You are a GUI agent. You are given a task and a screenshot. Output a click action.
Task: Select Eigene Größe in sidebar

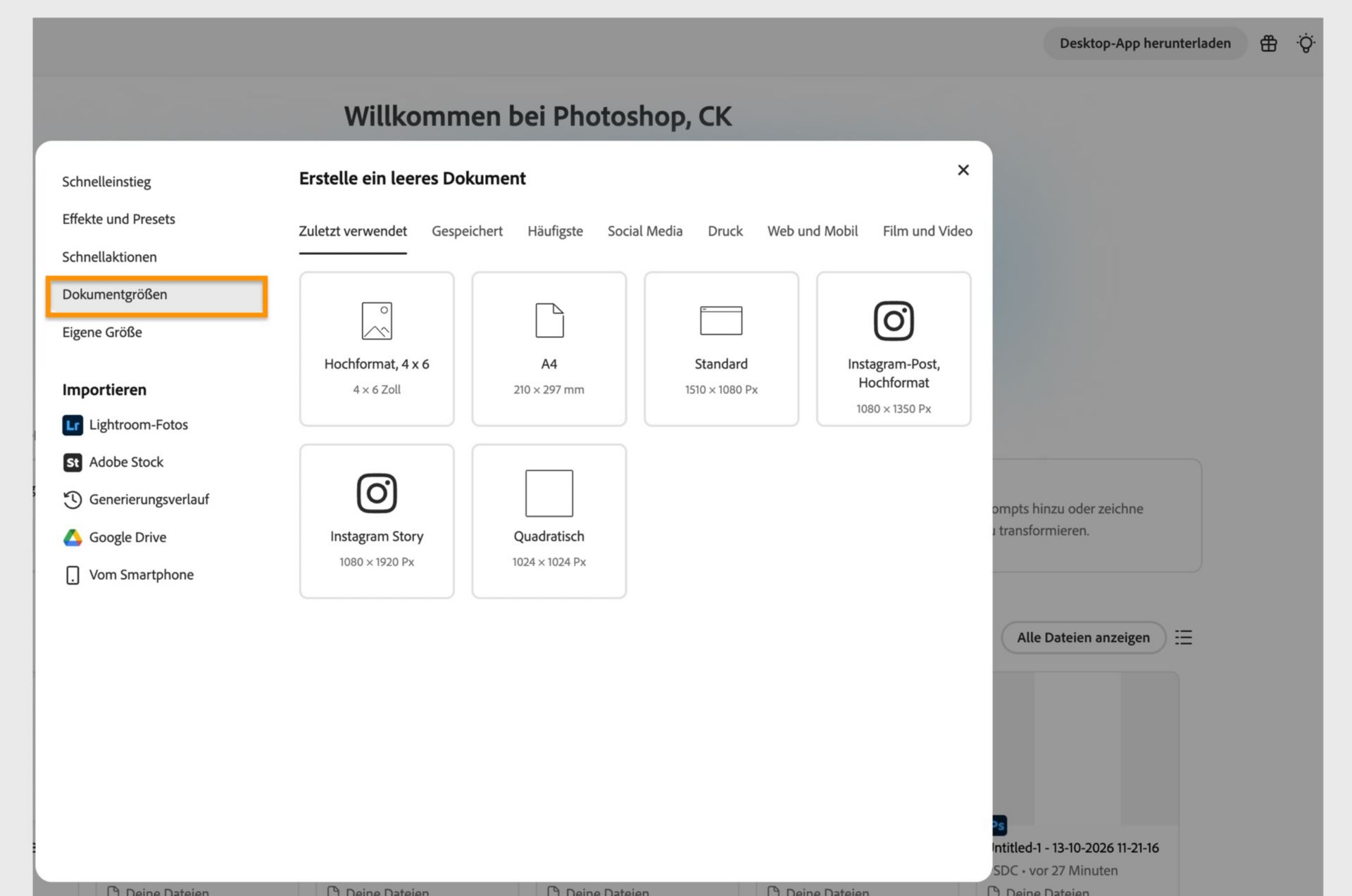point(102,332)
